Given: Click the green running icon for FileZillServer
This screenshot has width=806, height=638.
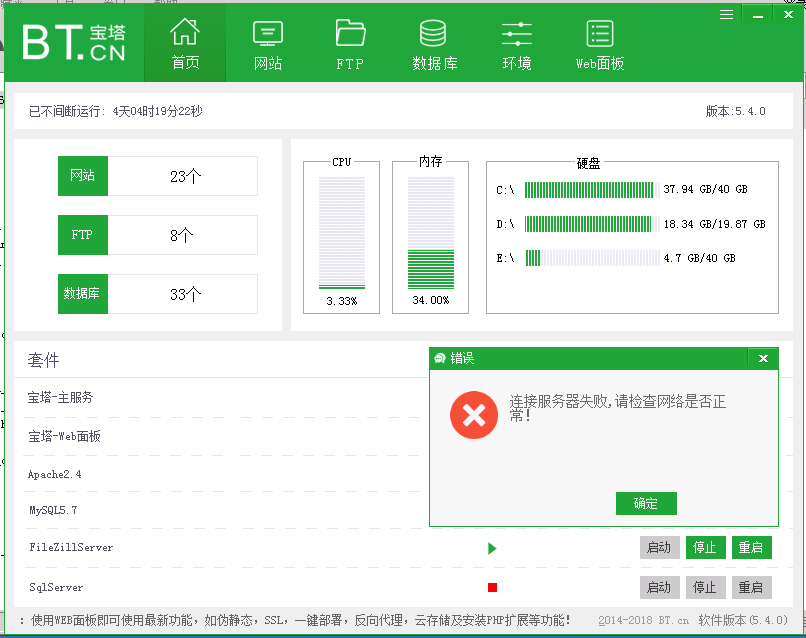Looking at the screenshot, I should pyautogui.click(x=492, y=549).
